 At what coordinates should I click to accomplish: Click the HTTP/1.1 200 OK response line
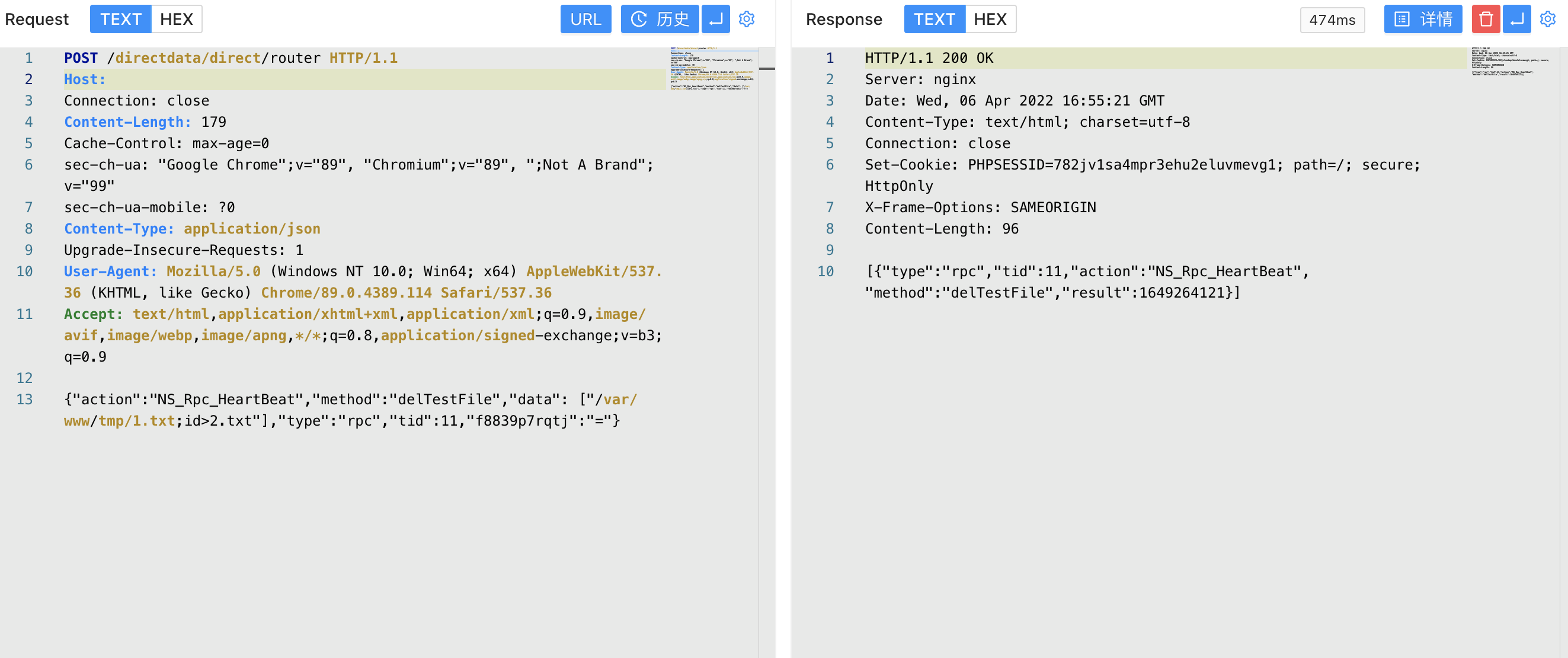[928, 58]
